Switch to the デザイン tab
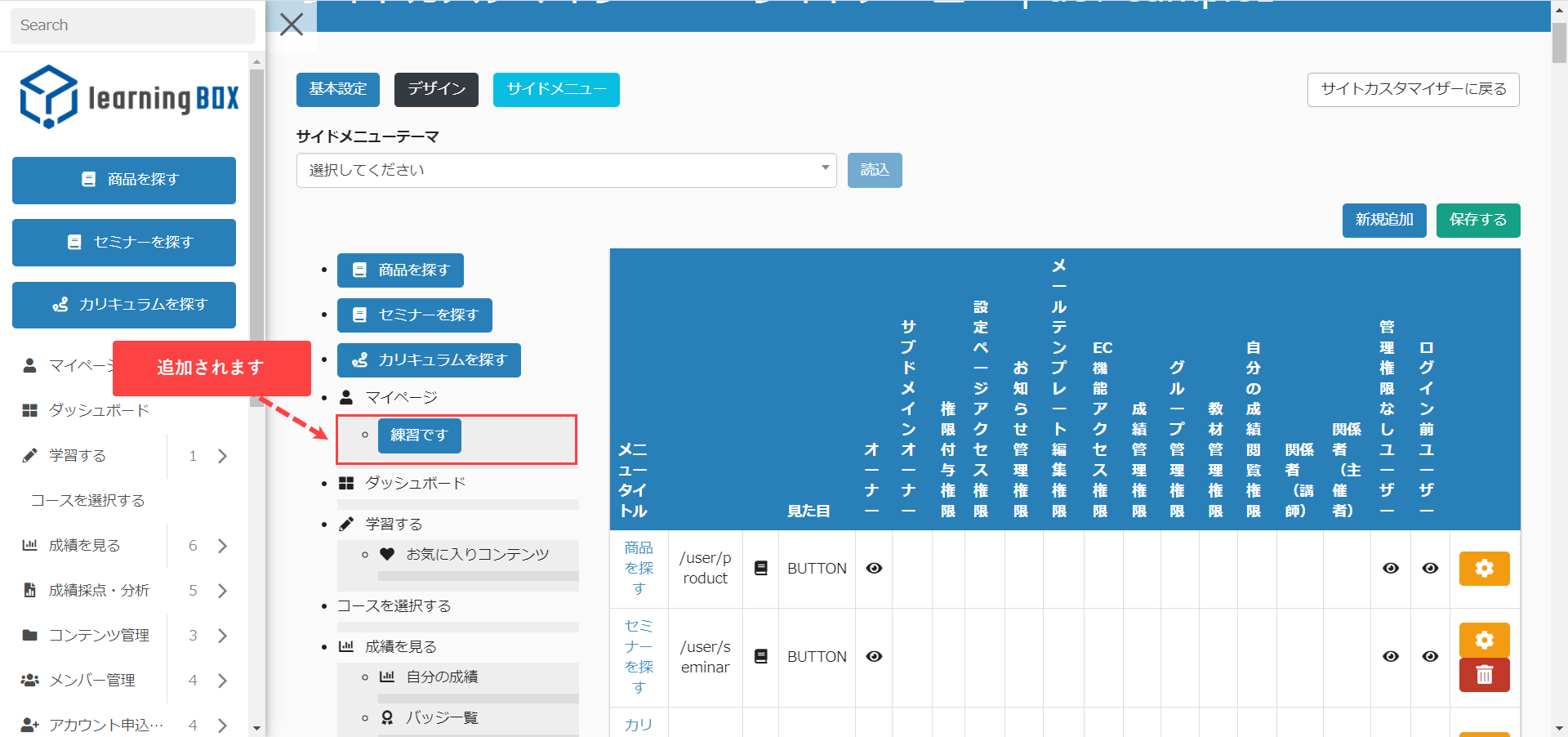Screen dimensions: 1568x737 pyautogui.click(x=436, y=89)
